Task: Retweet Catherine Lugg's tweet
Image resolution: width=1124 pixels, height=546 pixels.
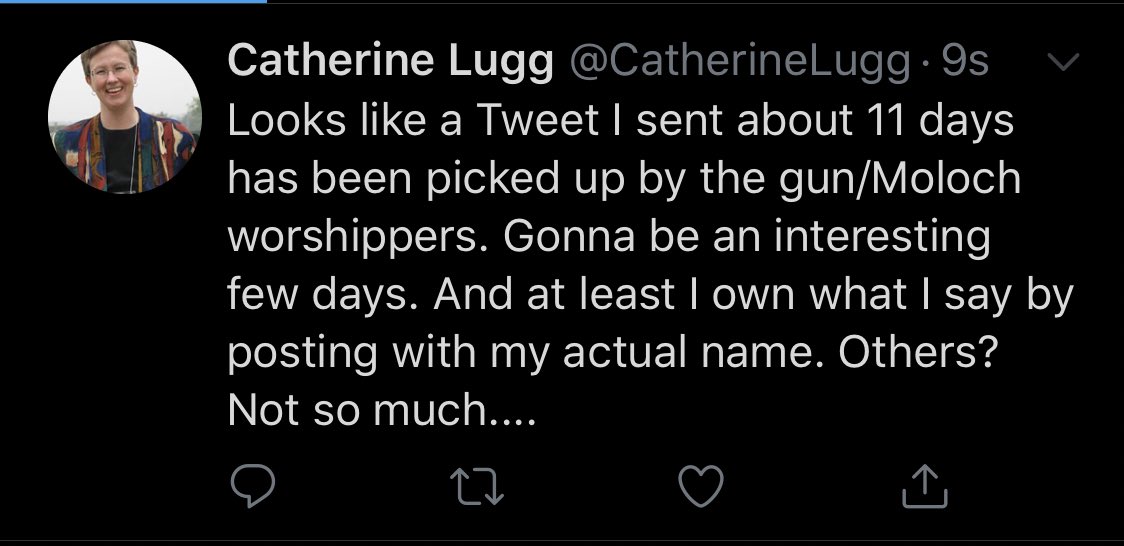Action: tap(477, 487)
